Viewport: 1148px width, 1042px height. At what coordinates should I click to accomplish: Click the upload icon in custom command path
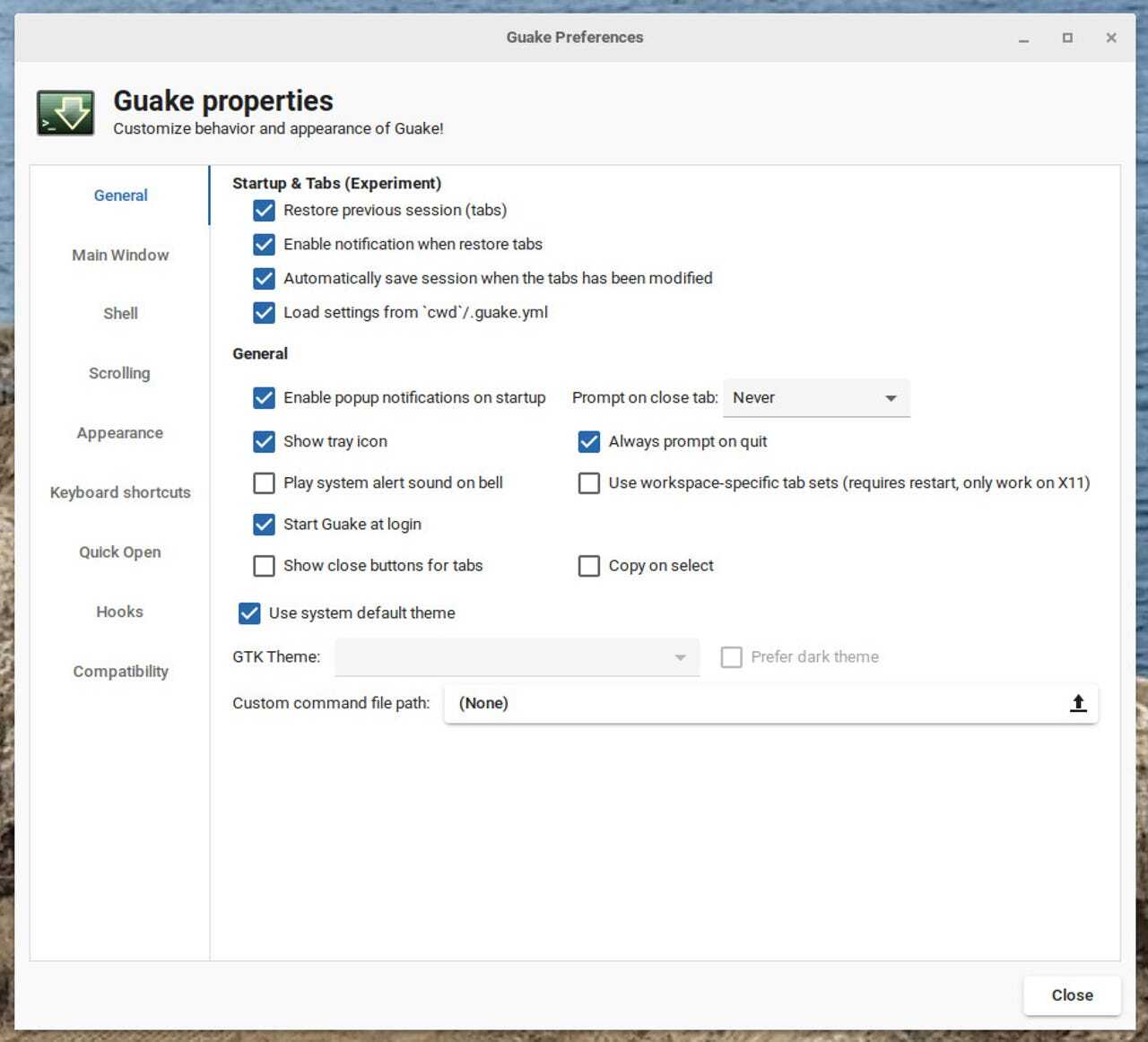coord(1078,703)
